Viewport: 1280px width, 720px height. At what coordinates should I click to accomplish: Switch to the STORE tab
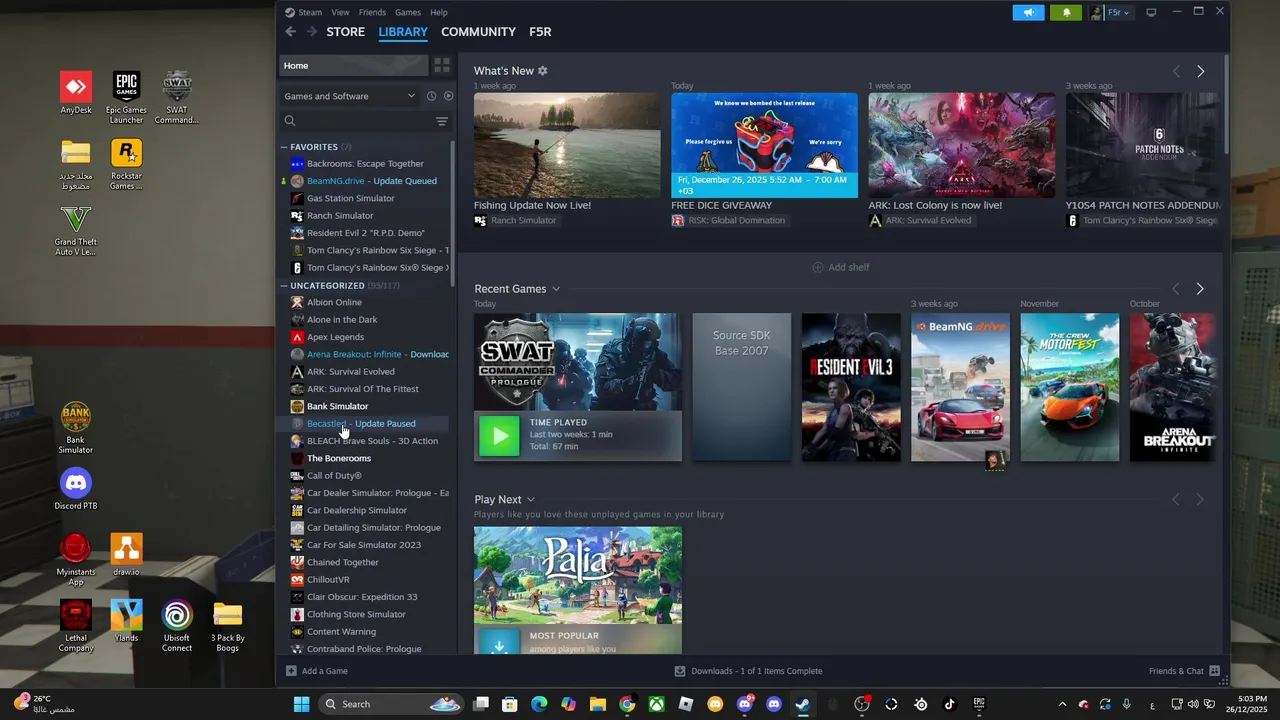[x=345, y=32]
